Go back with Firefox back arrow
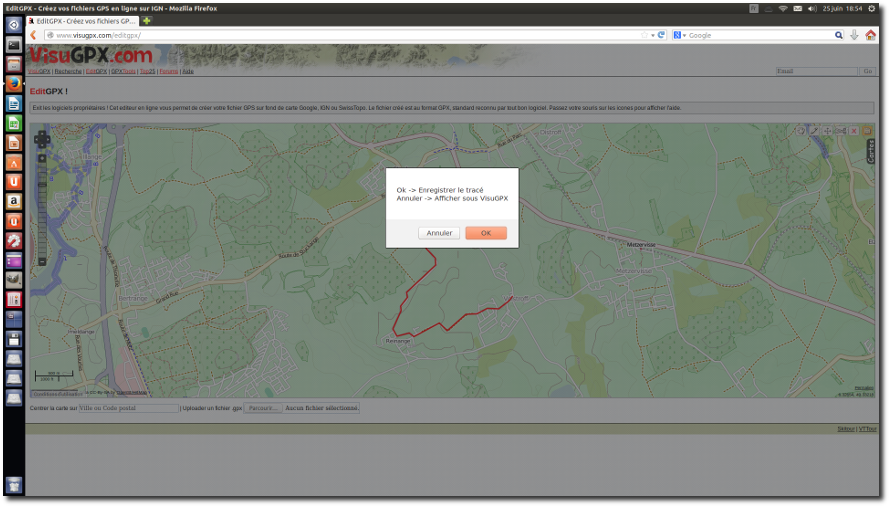The height and width of the screenshot is (507, 890). click(33, 35)
